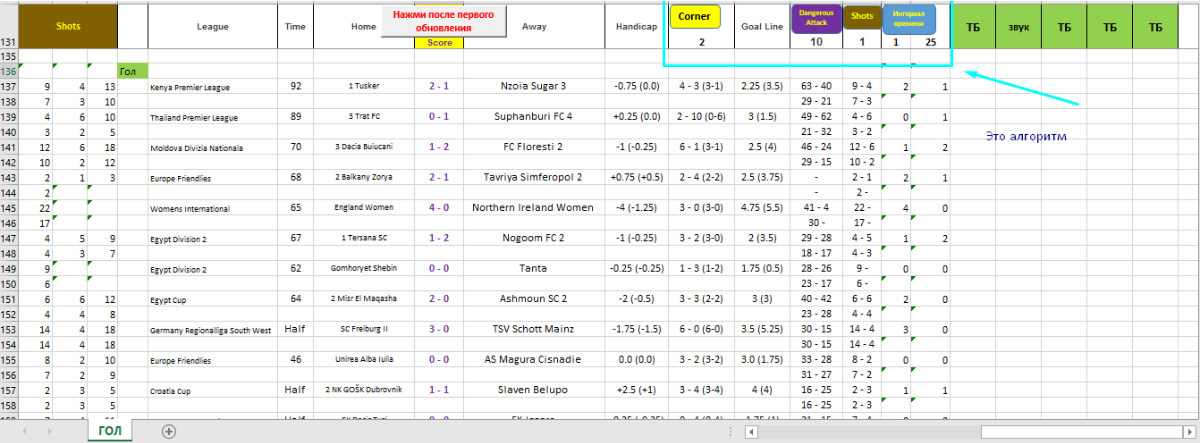1200x443 pixels.
Task: Select the green Гол cell
Action: coord(132,71)
